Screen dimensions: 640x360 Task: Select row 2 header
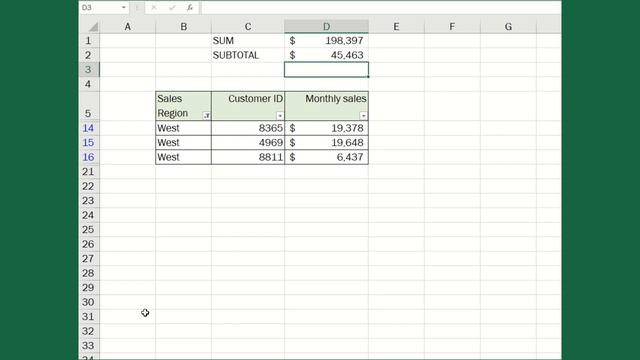89,55
